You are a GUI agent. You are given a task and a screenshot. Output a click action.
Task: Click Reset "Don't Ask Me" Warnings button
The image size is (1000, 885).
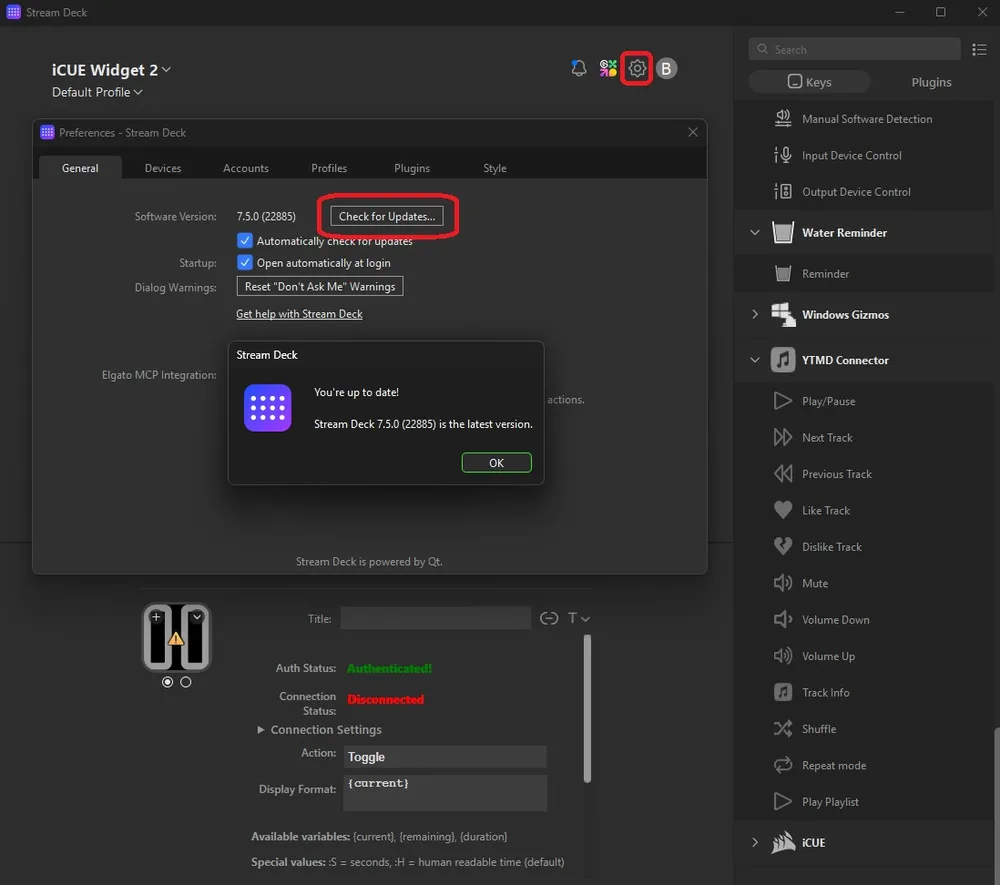[320, 286]
